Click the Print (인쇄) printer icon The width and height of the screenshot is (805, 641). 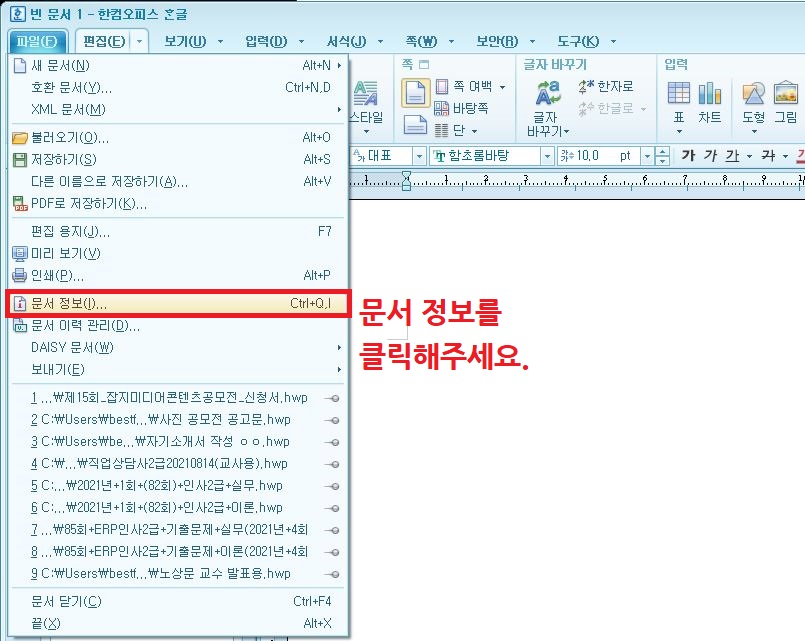(x=20, y=276)
